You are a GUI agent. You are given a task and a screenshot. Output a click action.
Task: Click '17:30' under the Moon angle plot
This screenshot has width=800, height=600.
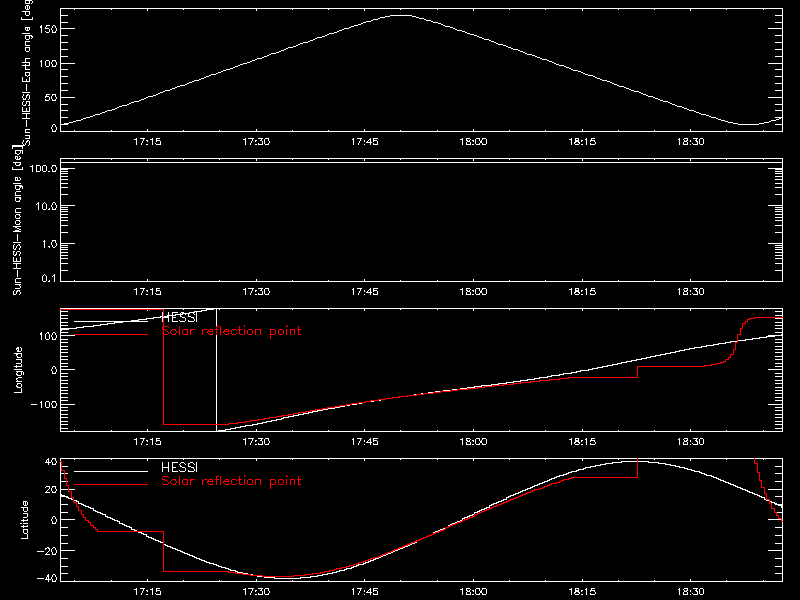[x=256, y=292]
